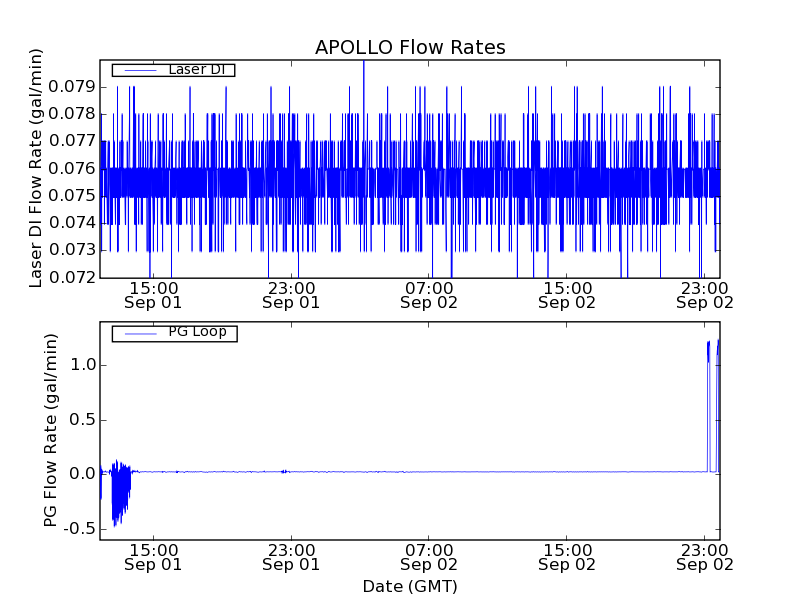This screenshot has width=800, height=600.
Task: Click the APOLLO Flow Rates chart title
Action: 410,47
